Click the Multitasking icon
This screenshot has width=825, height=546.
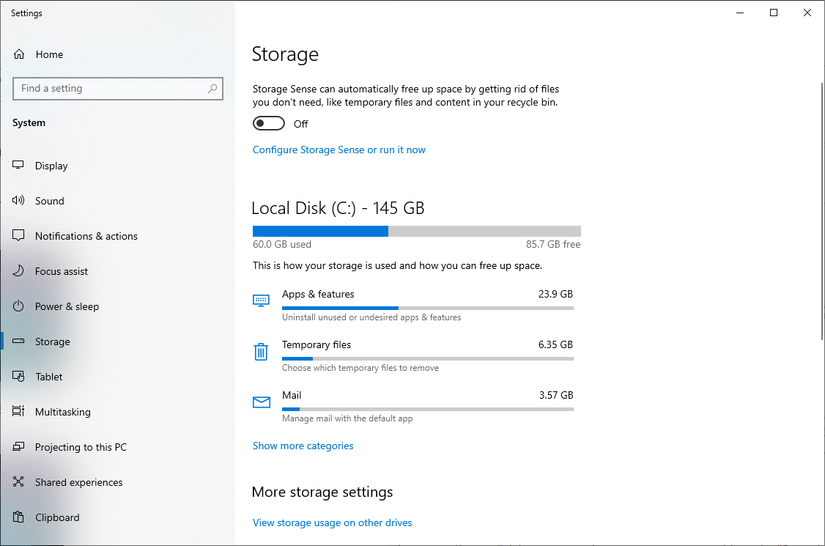point(18,411)
